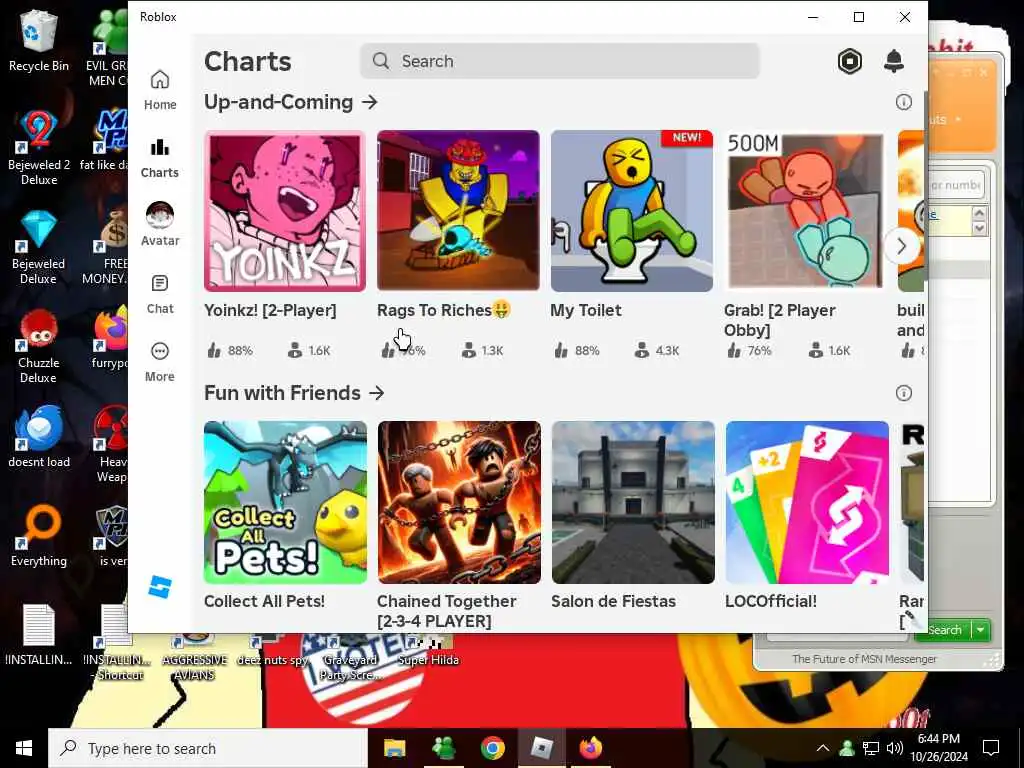Open the Yoinkz! game thumbnail
This screenshot has width=1024, height=768.
[285, 211]
